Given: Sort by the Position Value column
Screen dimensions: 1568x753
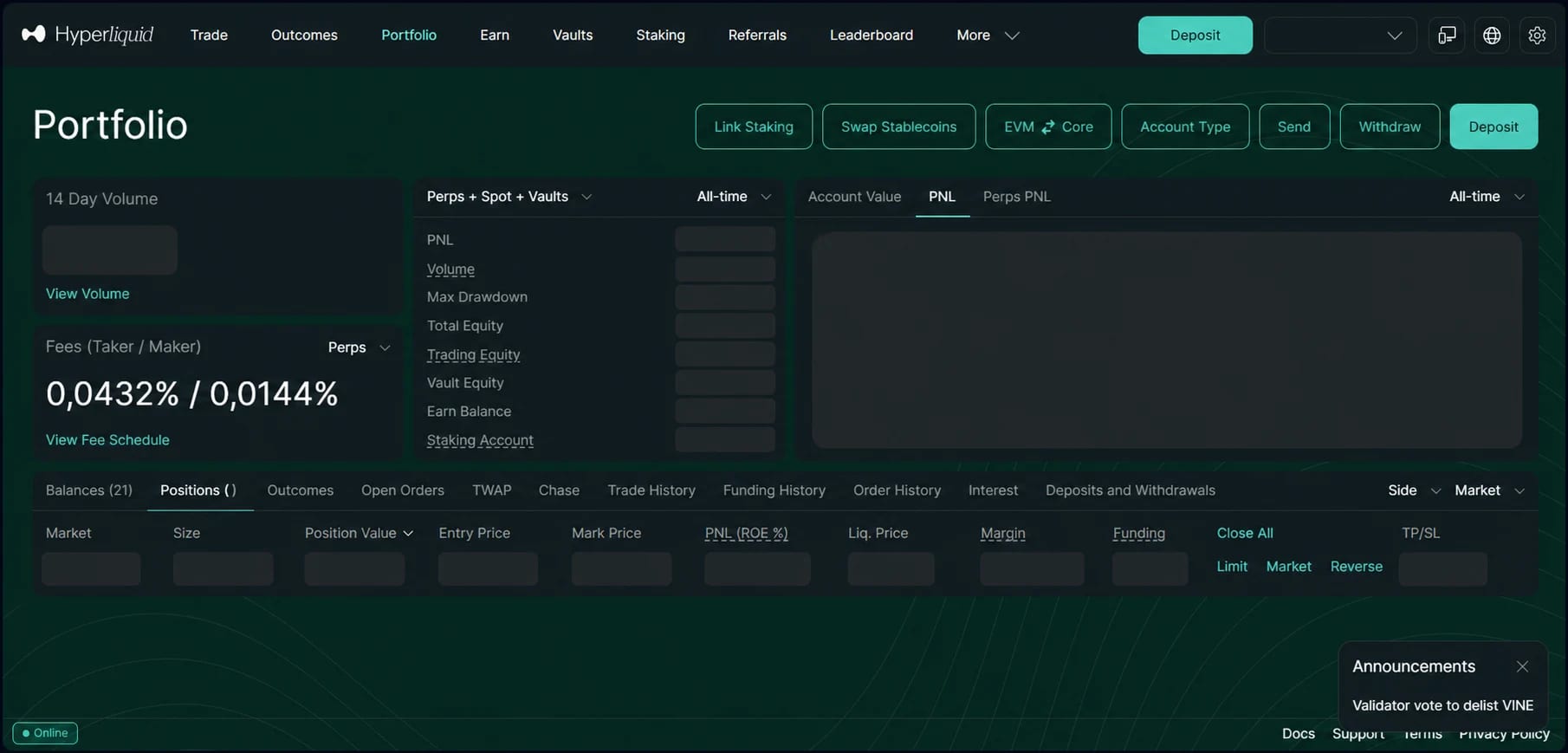Looking at the screenshot, I should pos(359,533).
